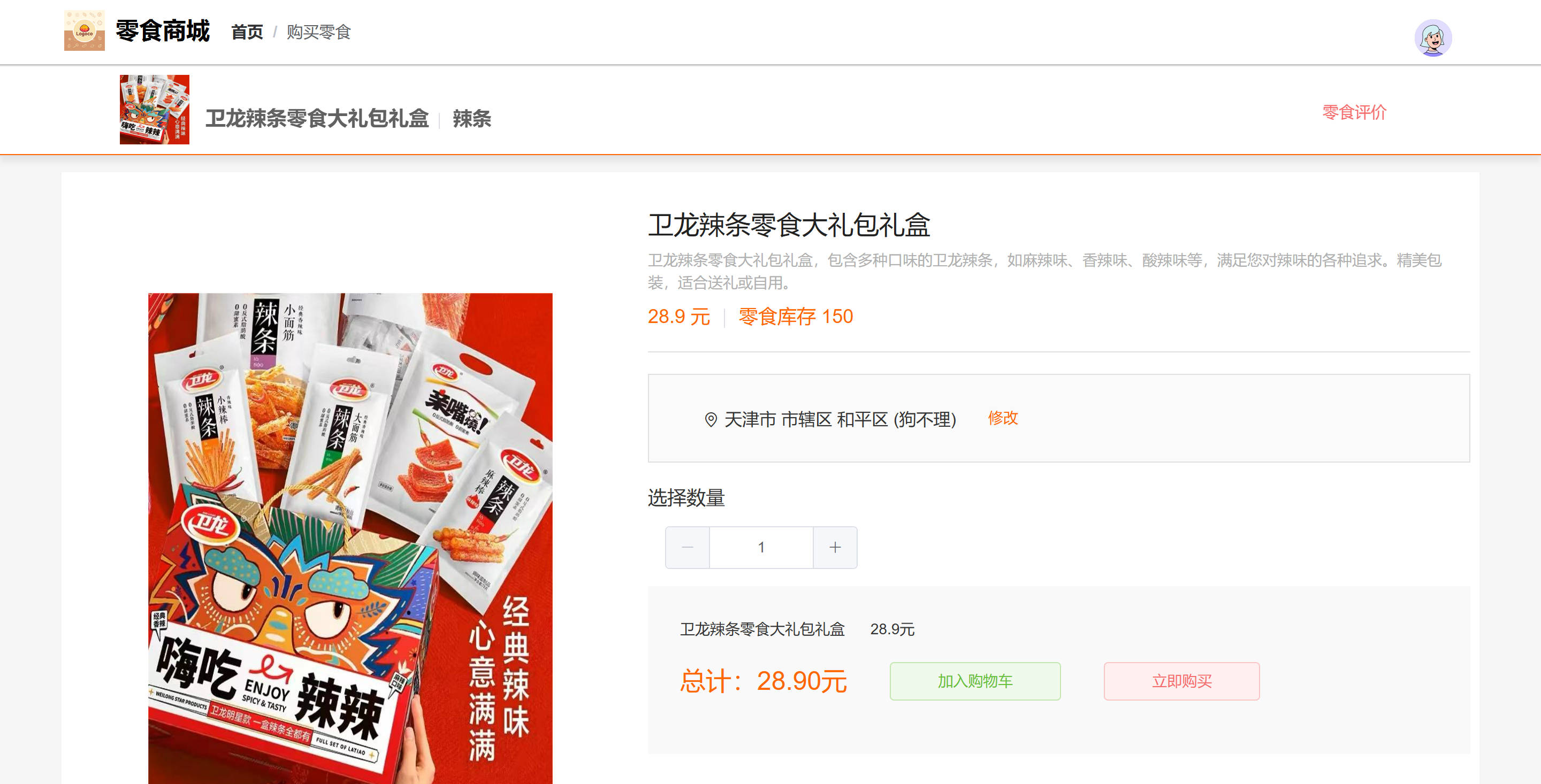
Task: Decrease quantity with the minus button
Action: [688, 547]
